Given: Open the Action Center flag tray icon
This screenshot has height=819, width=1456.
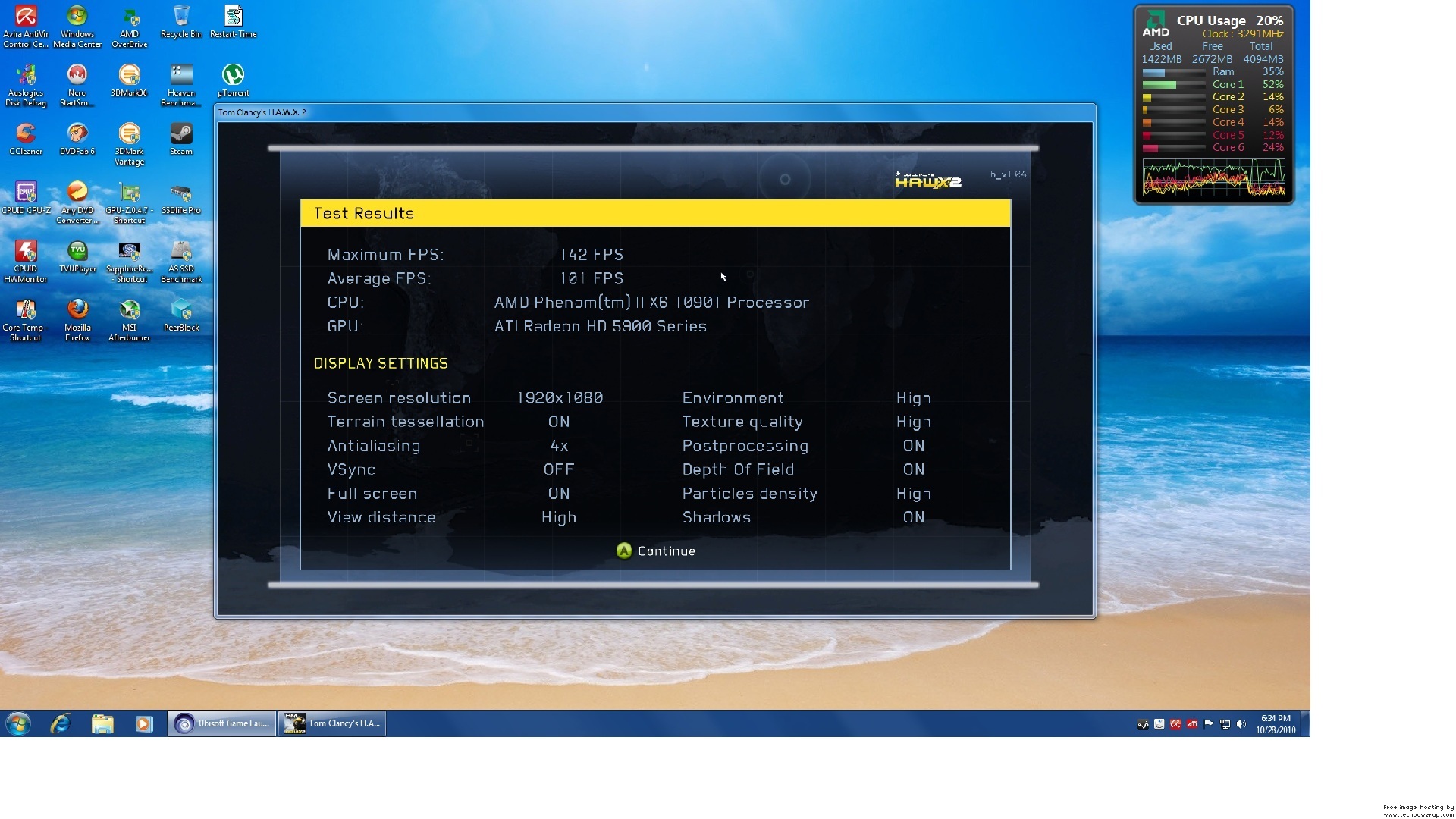Looking at the screenshot, I should (x=1209, y=724).
